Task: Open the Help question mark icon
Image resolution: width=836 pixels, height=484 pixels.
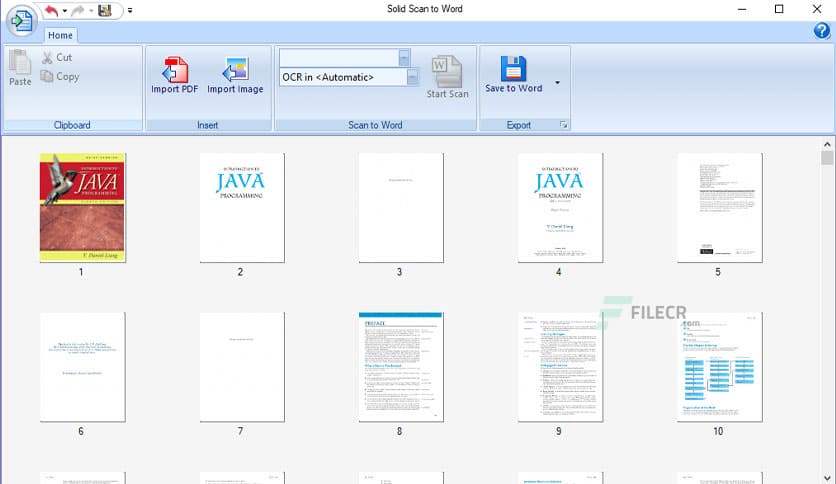Action: click(x=822, y=30)
